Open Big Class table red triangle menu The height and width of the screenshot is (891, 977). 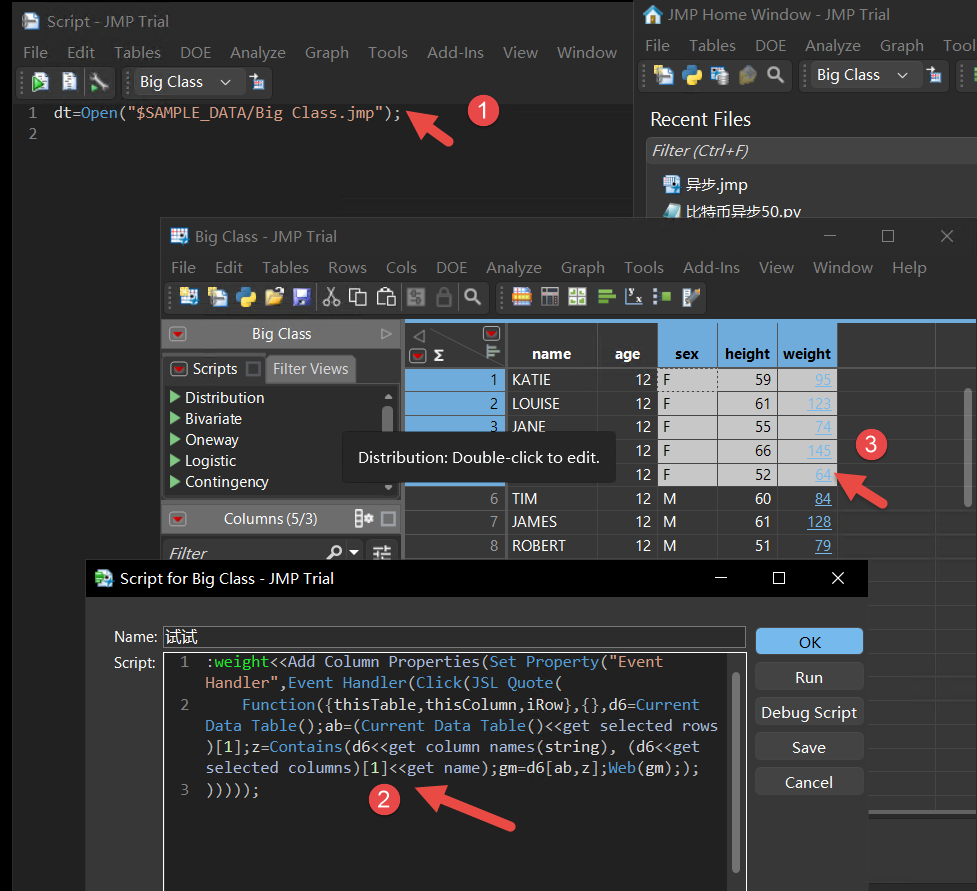coord(178,335)
